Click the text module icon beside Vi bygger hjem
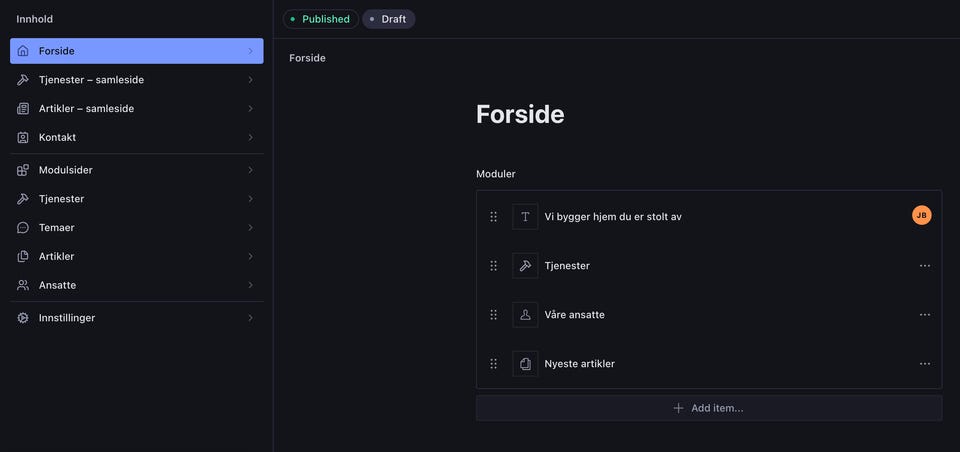 [x=525, y=217]
